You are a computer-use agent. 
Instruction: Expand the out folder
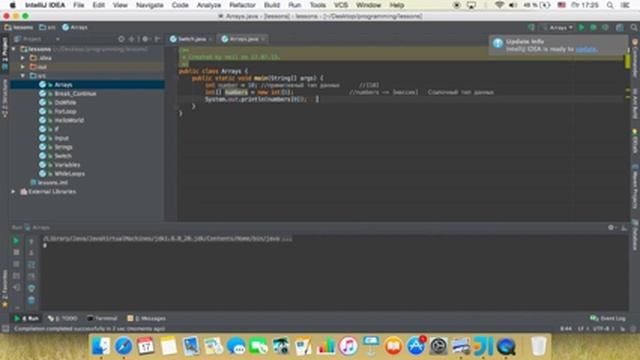point(23,67)
